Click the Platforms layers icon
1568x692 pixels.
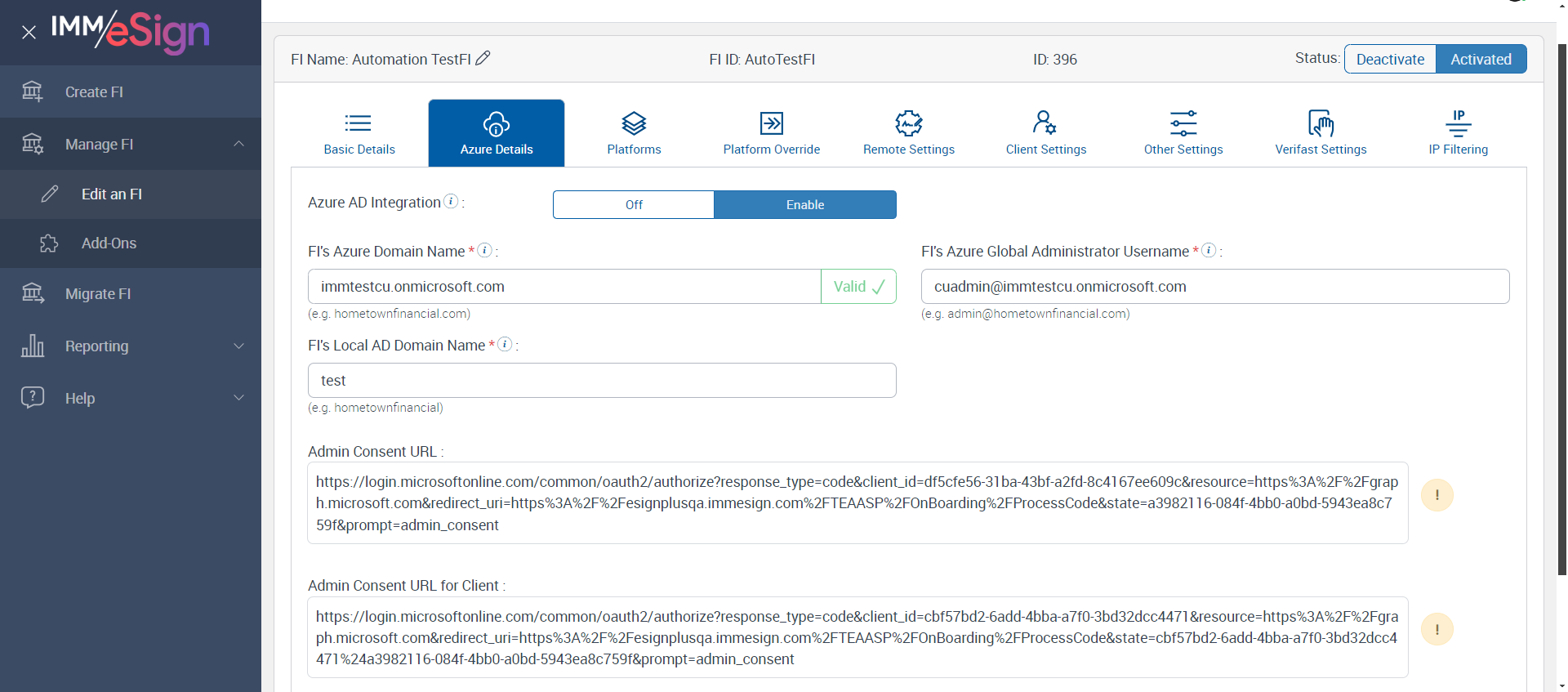coord(635,123)
